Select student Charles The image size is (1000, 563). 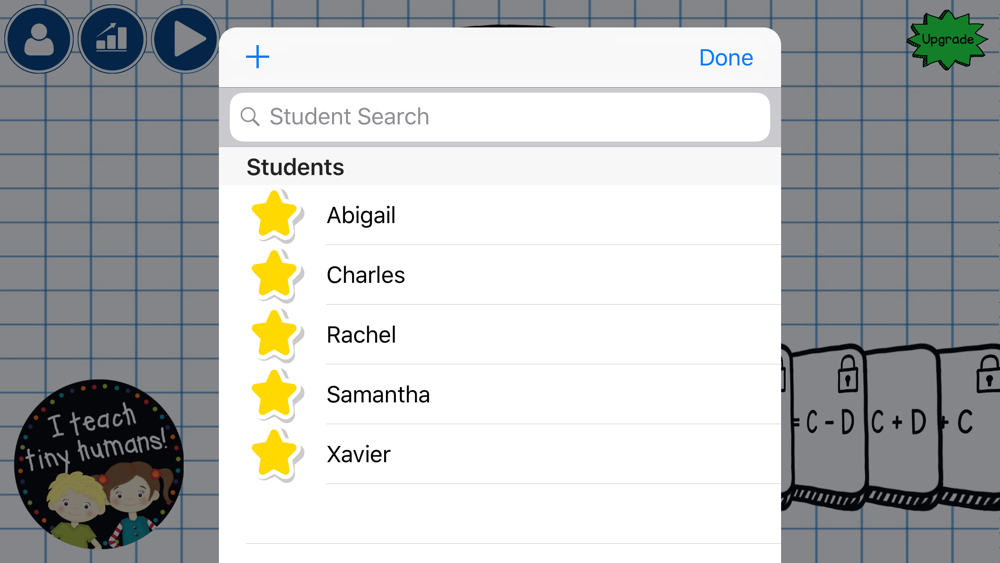500,275
